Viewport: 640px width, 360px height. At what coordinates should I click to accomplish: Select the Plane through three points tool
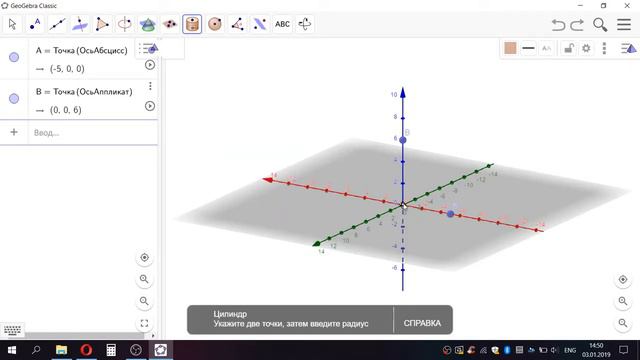pos(169,24)
